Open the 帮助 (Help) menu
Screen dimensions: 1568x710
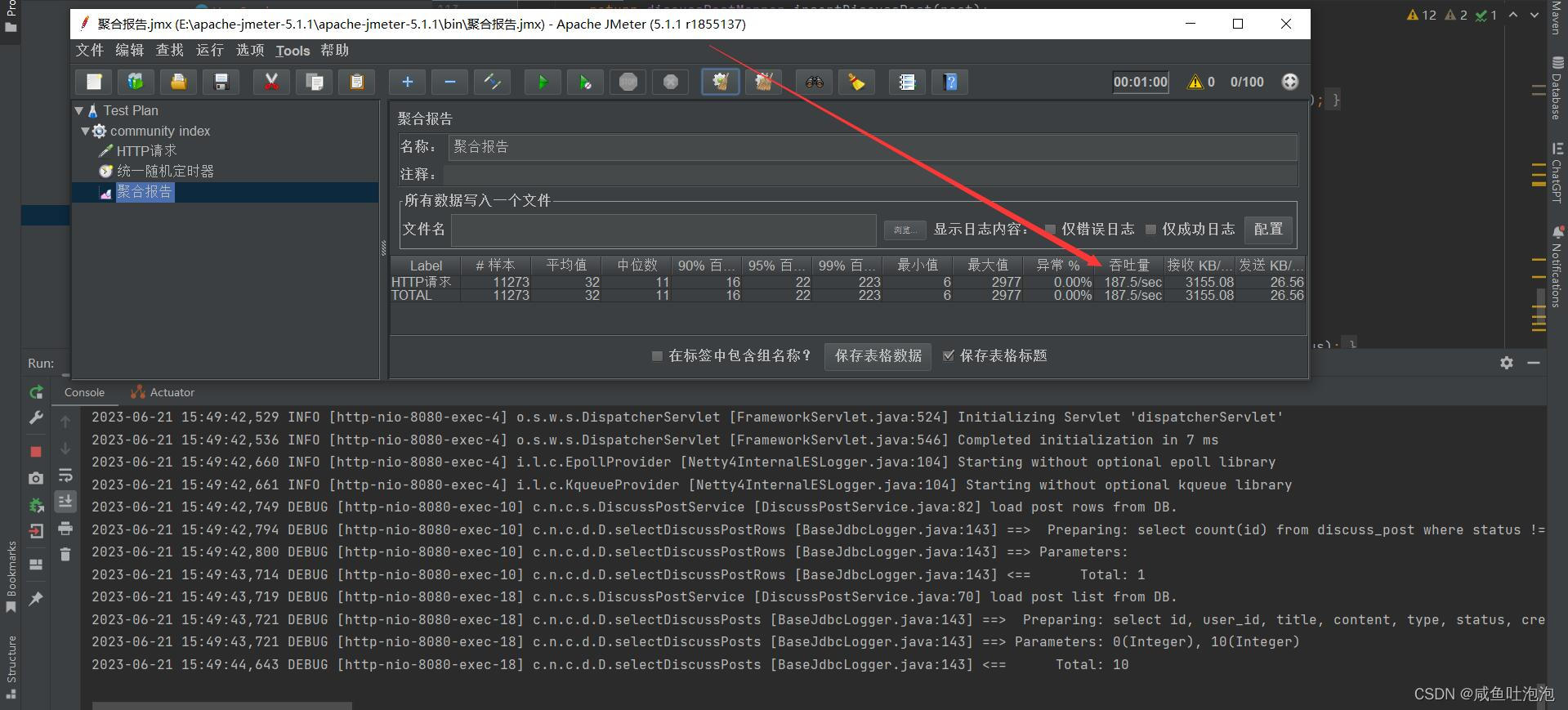coord(335,51)
